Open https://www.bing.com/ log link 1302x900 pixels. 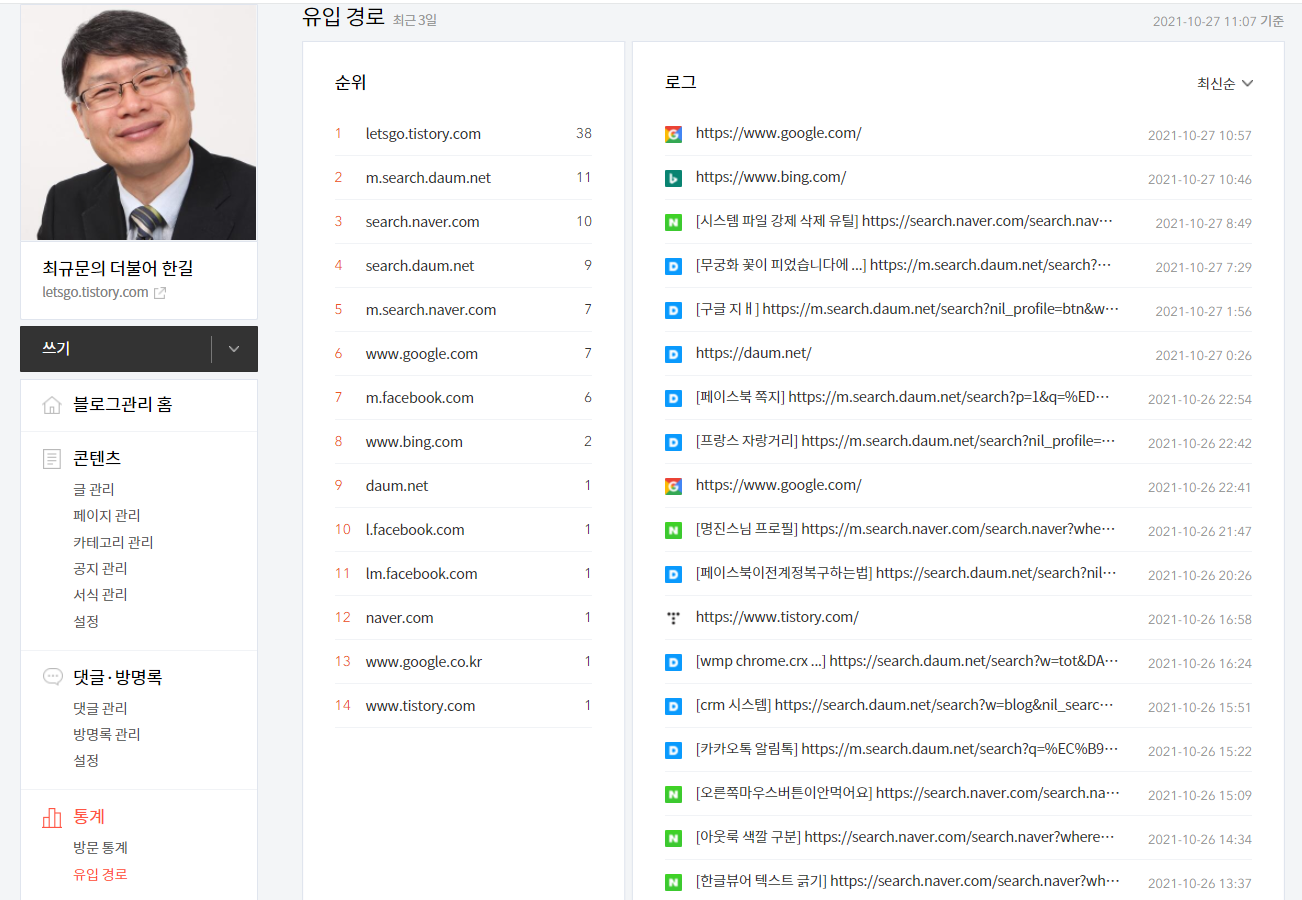click(771, 177)
